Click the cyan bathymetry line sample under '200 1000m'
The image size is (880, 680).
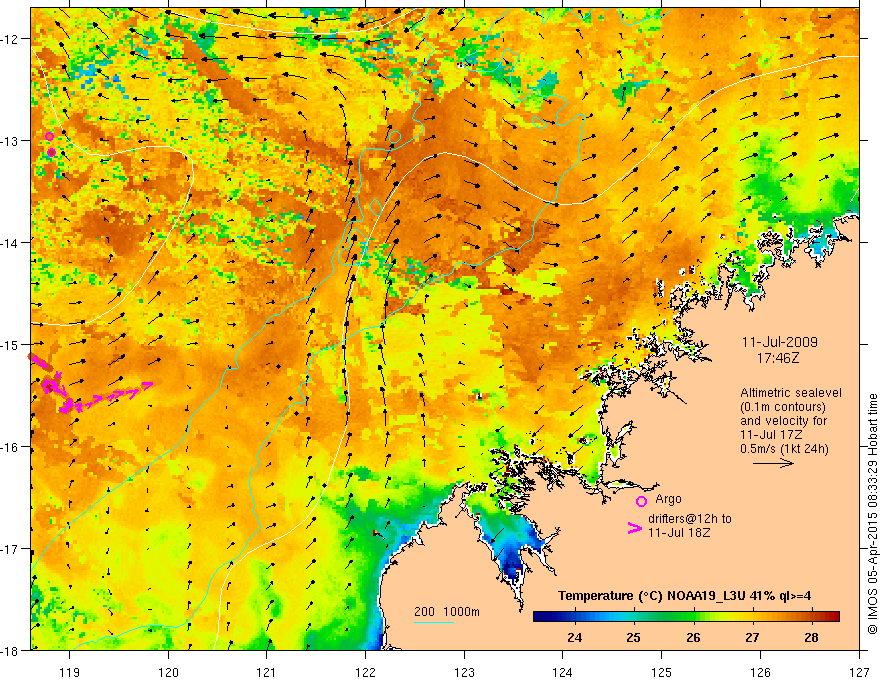coord(433,622)
